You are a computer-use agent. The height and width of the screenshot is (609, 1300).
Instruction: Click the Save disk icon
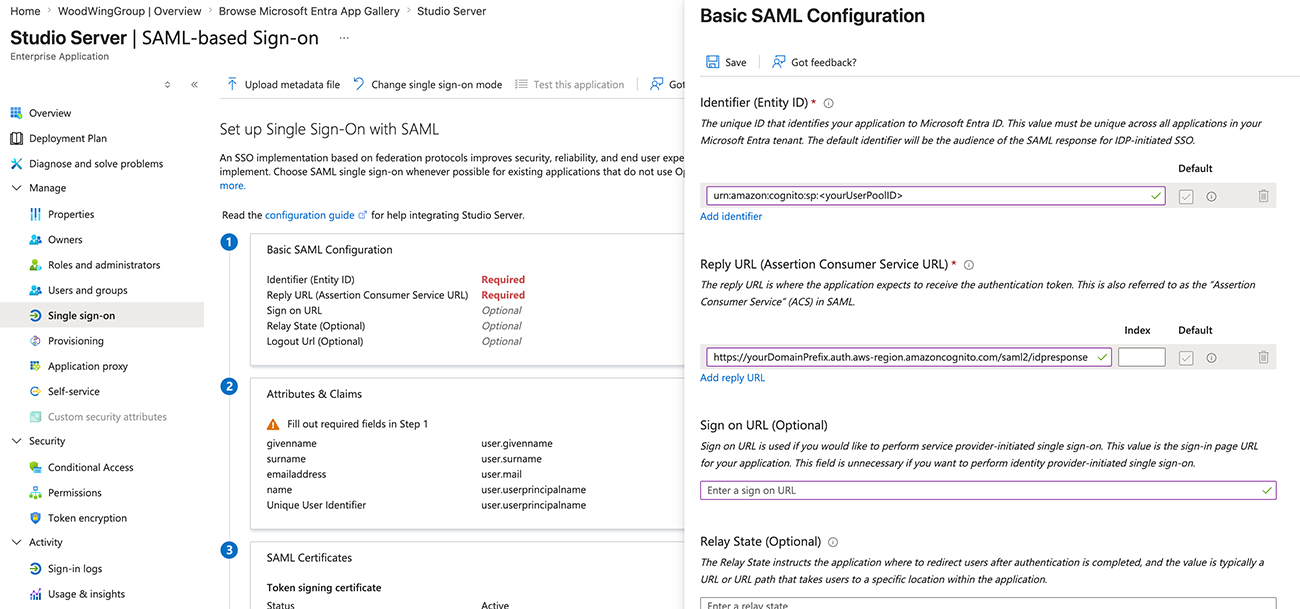coord(712,62)
